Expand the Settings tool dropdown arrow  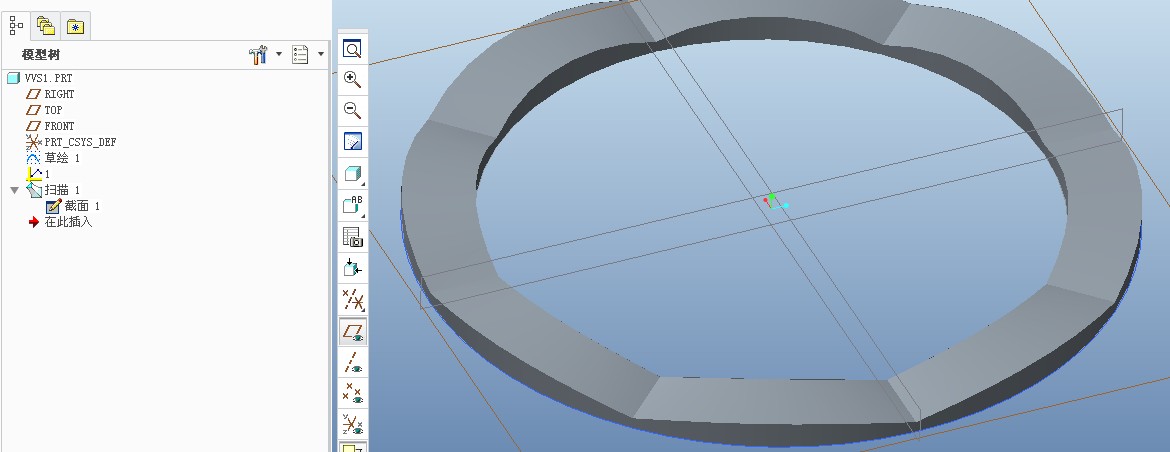pos(279,54)
